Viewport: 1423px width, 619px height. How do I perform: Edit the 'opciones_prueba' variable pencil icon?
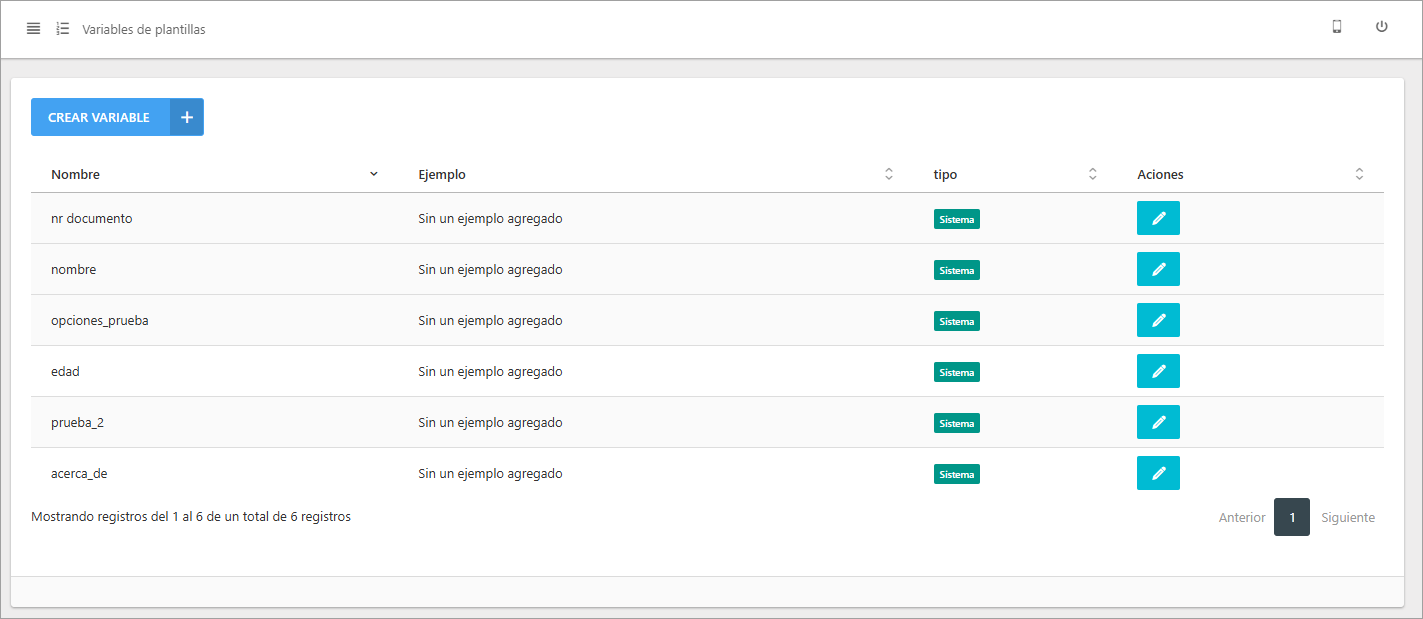(x=1158, y=320)
